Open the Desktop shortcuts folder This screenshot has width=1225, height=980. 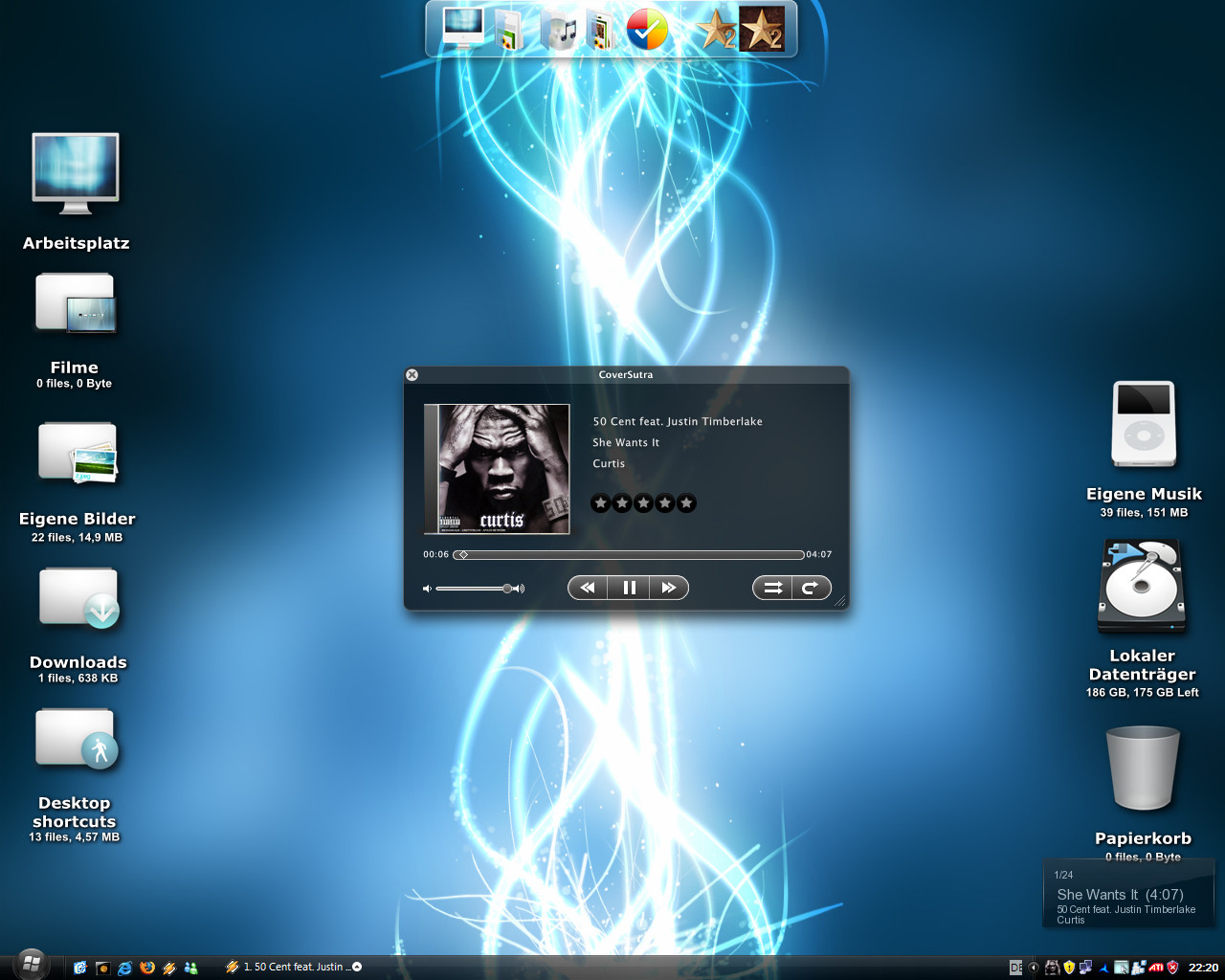coord(77,738)
